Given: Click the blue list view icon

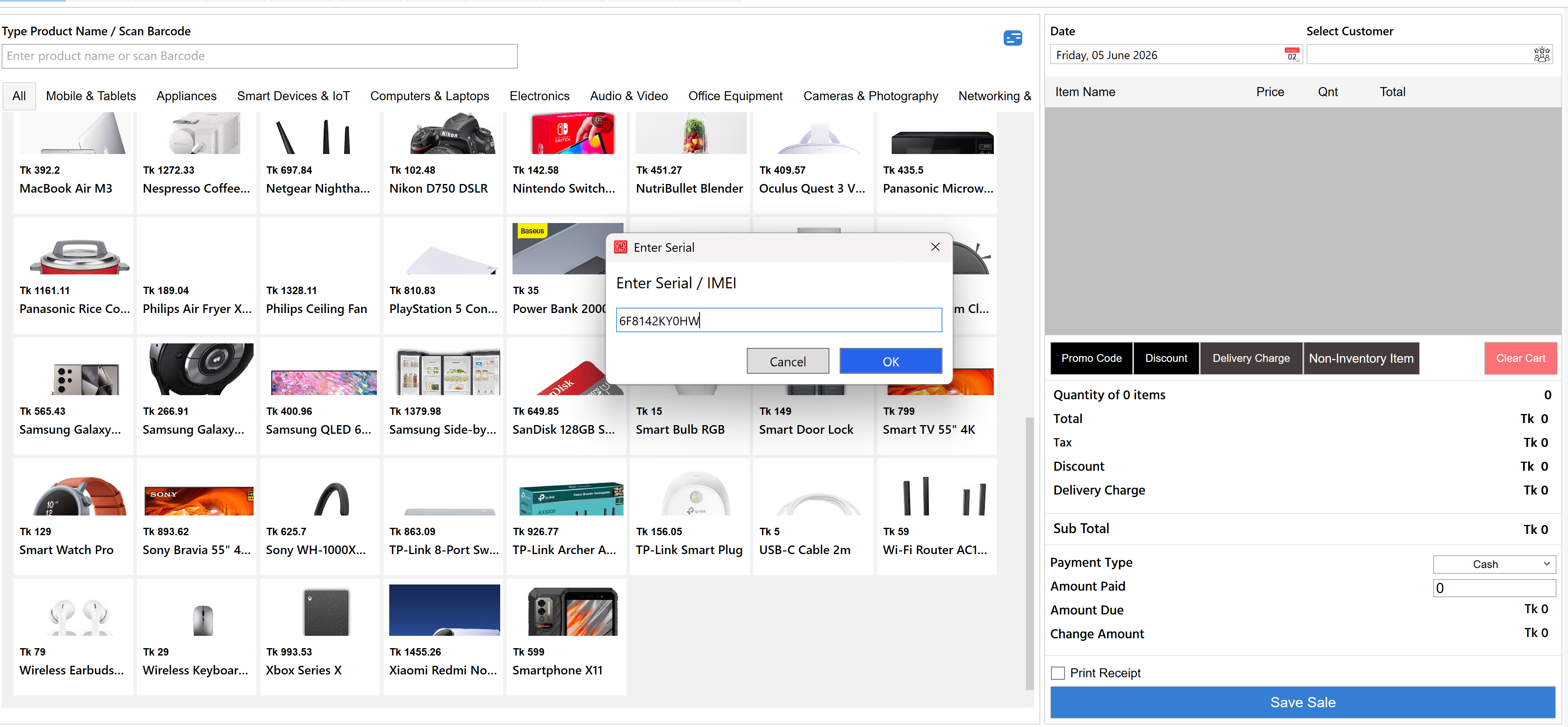Looking at the screenshot, I should coord(1012,38).
